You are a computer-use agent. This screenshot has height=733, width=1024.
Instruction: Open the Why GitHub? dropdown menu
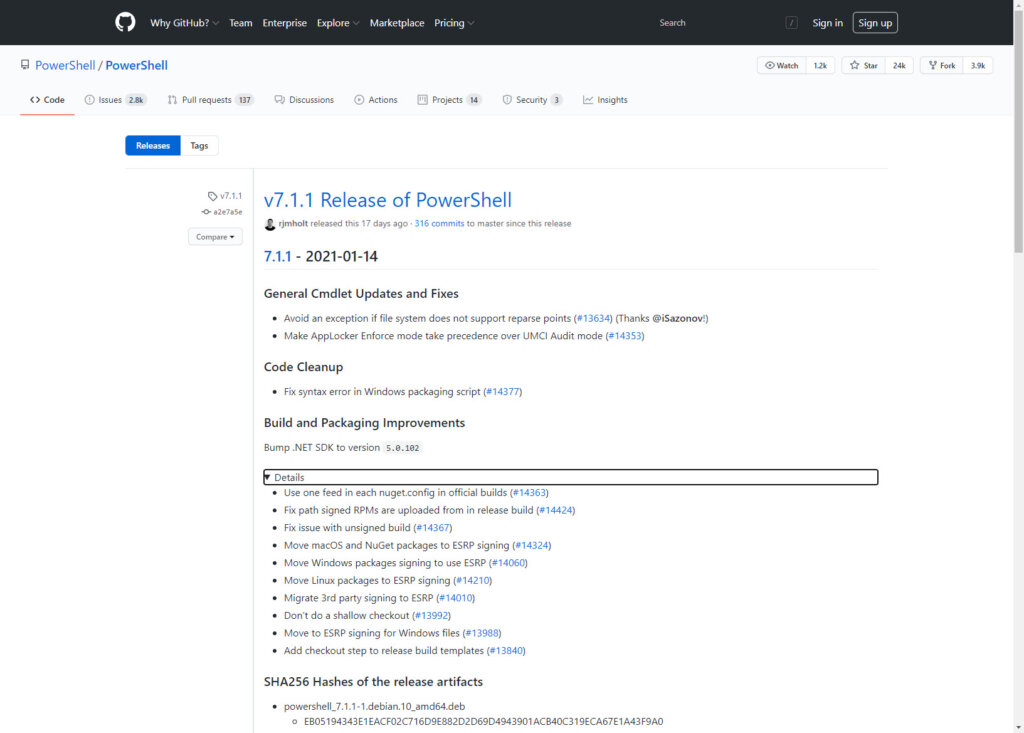(184, 23)
